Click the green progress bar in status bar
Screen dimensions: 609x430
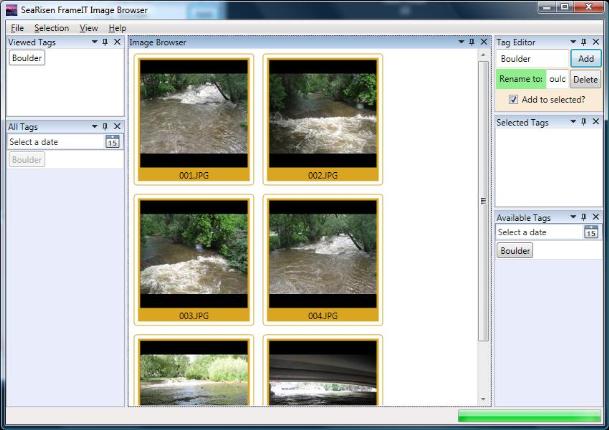[529, 416]
